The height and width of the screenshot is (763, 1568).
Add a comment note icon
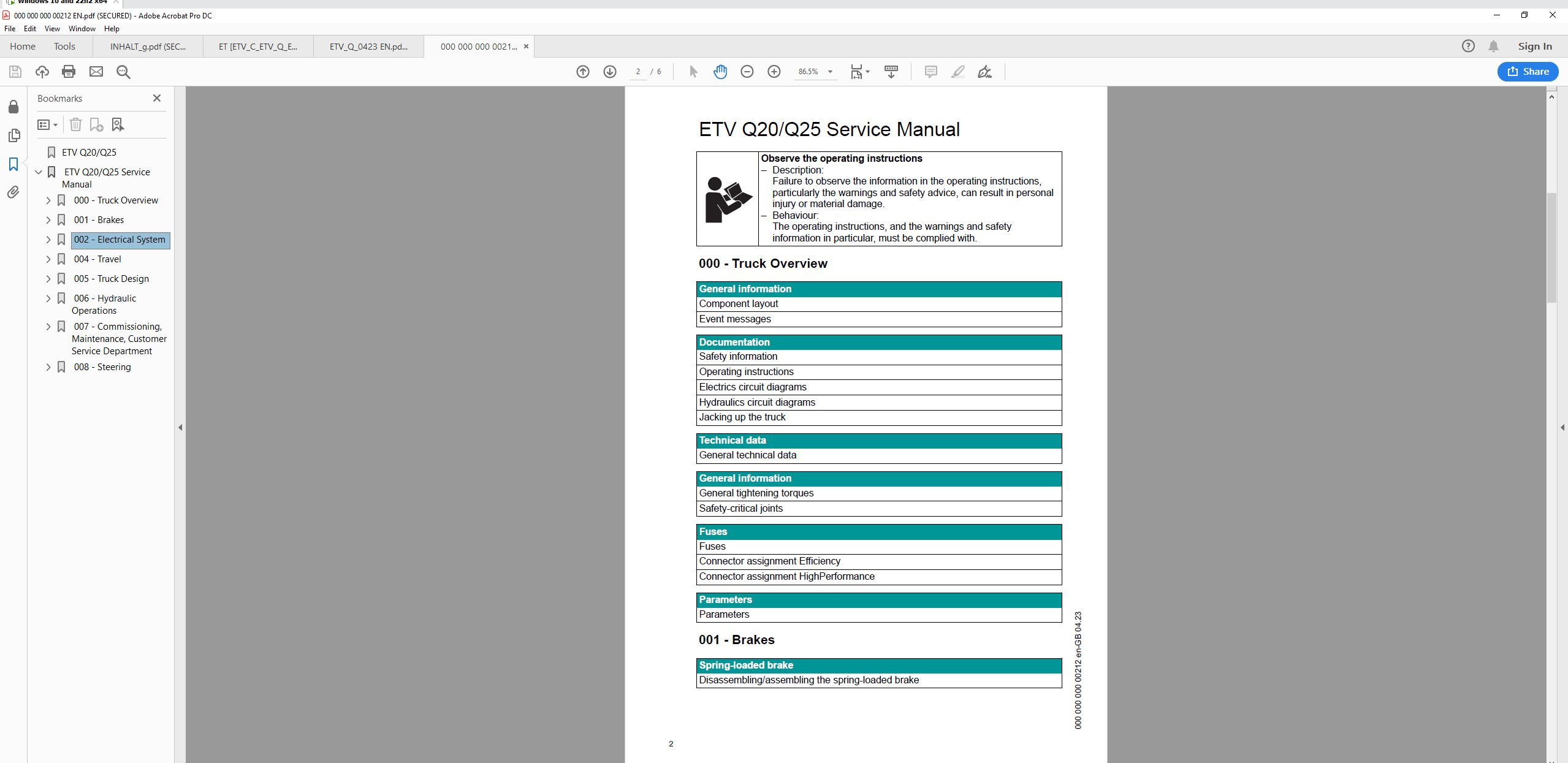click(x=931, y=72)
